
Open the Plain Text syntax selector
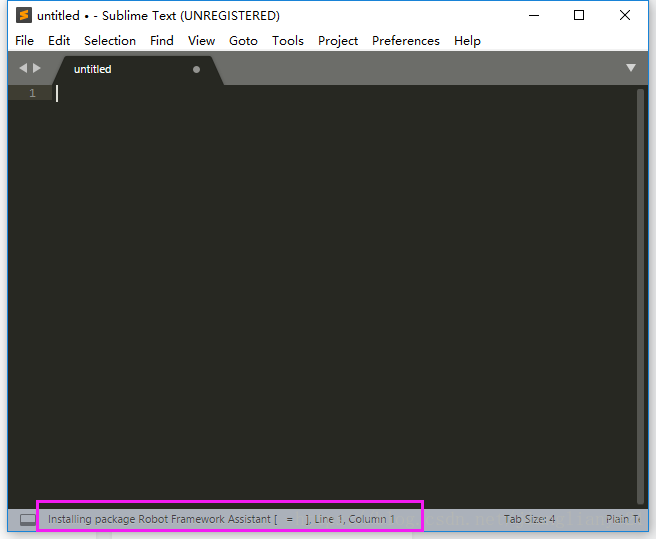pos(623,519)
